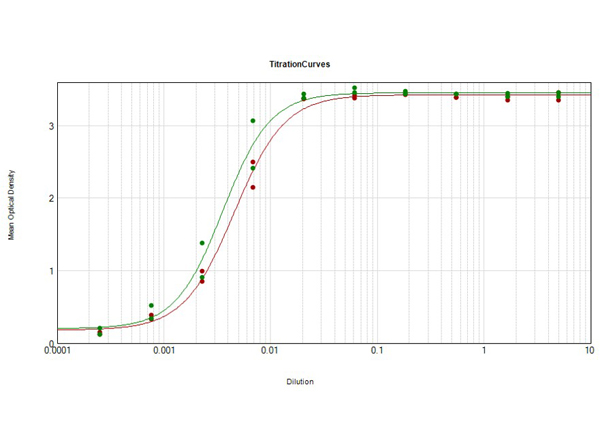Click the green point near OD 0.52

(x=151, y=305)
